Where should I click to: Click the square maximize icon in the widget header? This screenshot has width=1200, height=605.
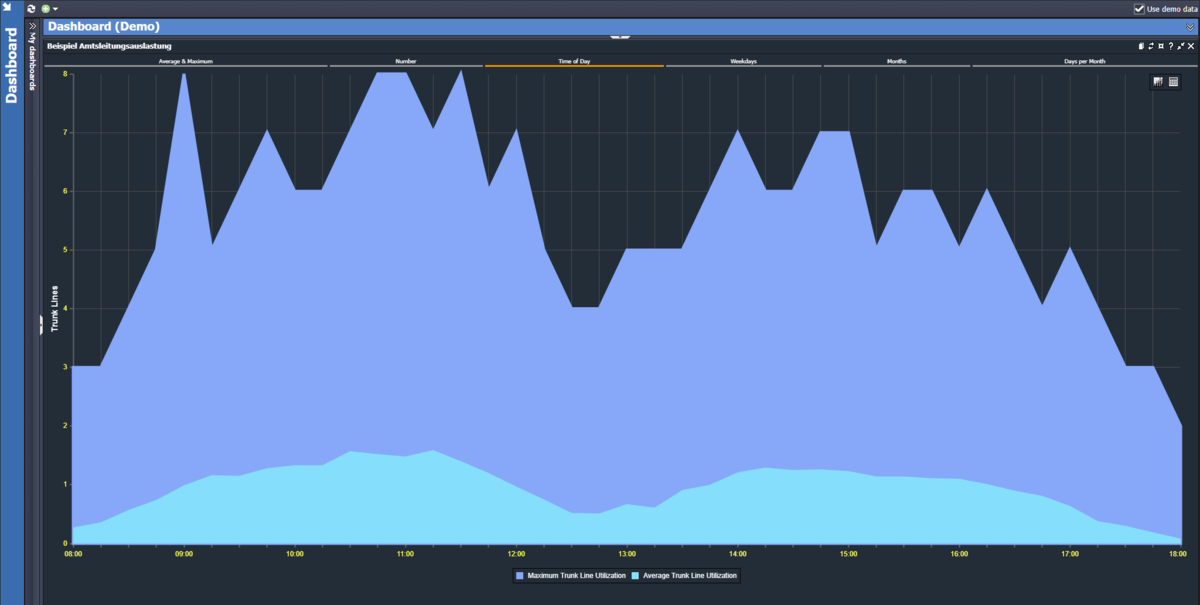[x=1160, y=46]
